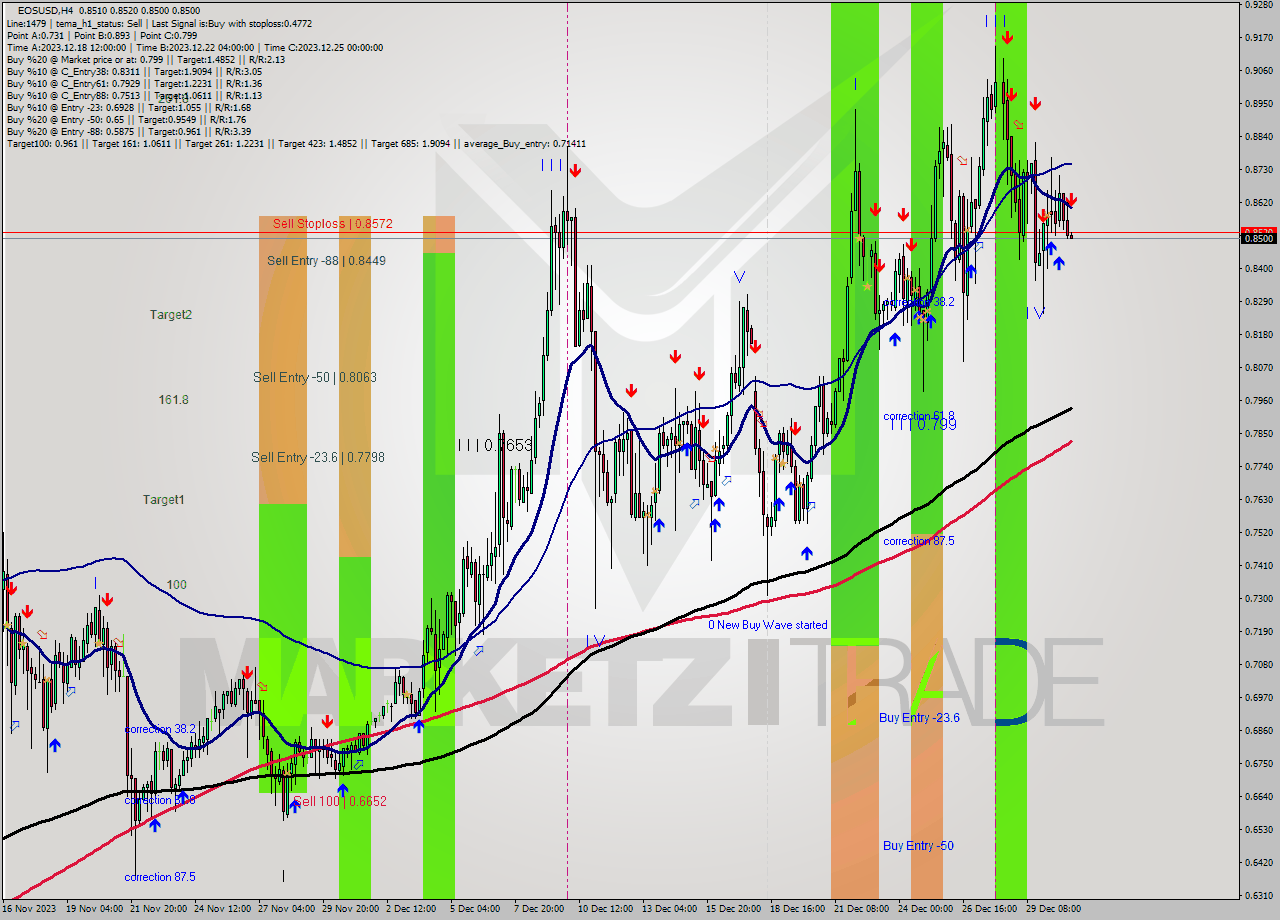This screenshot has width=1280, height=920.
Task: Click the 'I I I 0.799' wave label
Action: click(923, 424)
